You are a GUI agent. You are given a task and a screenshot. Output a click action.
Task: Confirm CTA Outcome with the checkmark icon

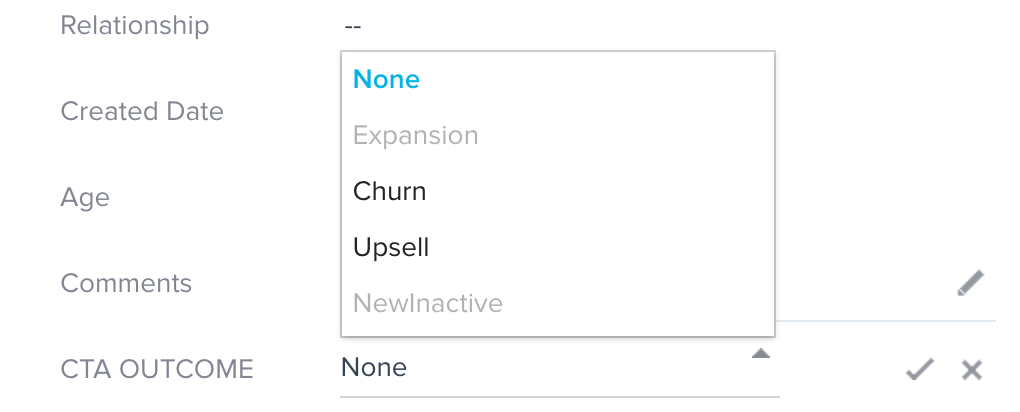[x=920, y=369]
